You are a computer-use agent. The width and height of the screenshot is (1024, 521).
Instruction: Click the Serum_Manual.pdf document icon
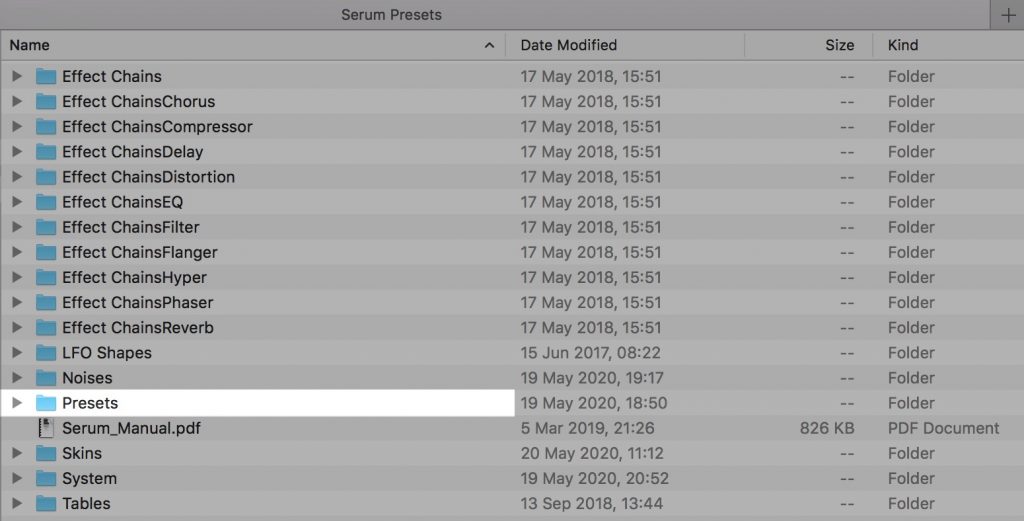[x=46, y=428]
